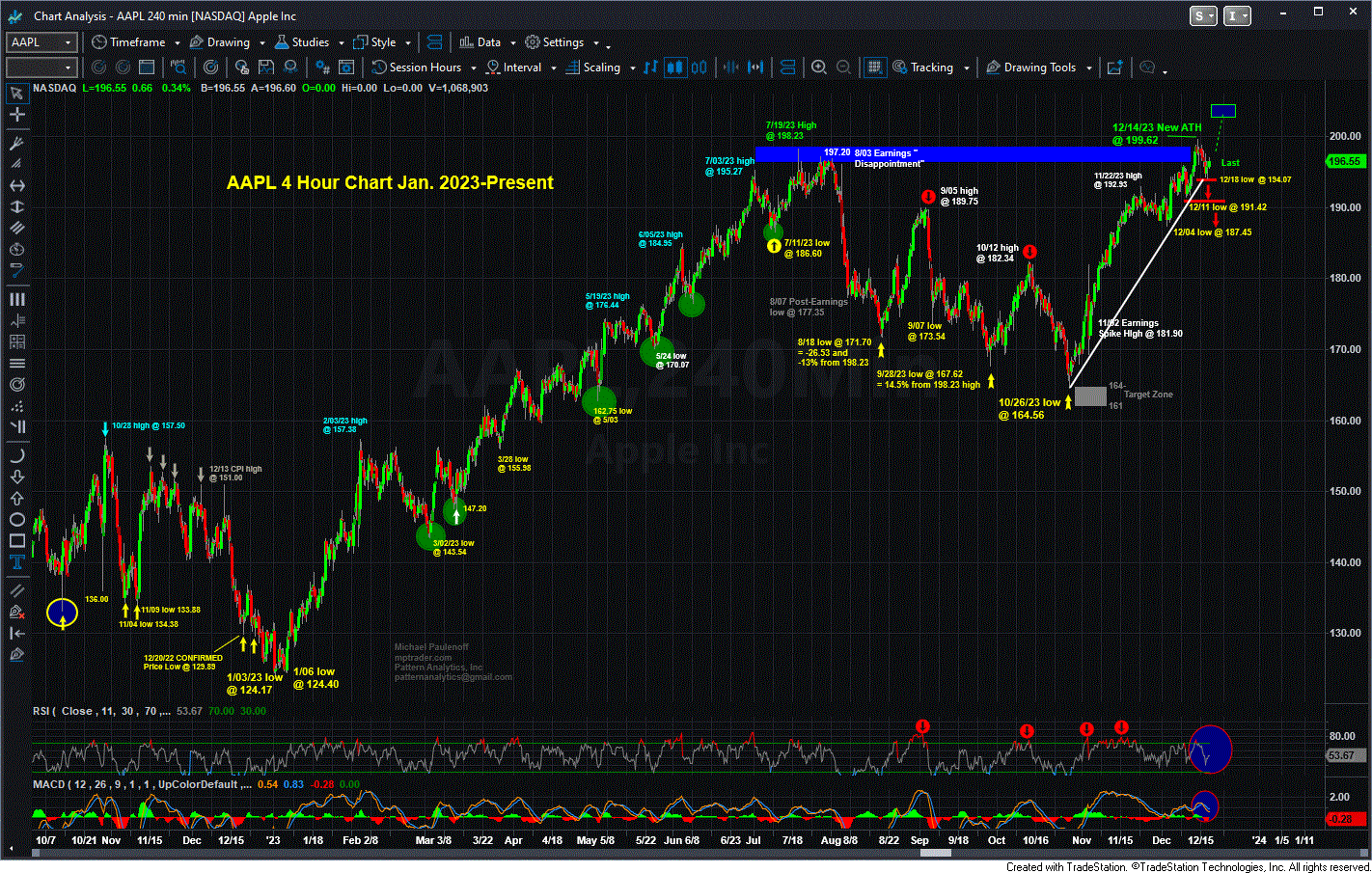
Task: Open the Settings menu
Action: tap(555, 42)
